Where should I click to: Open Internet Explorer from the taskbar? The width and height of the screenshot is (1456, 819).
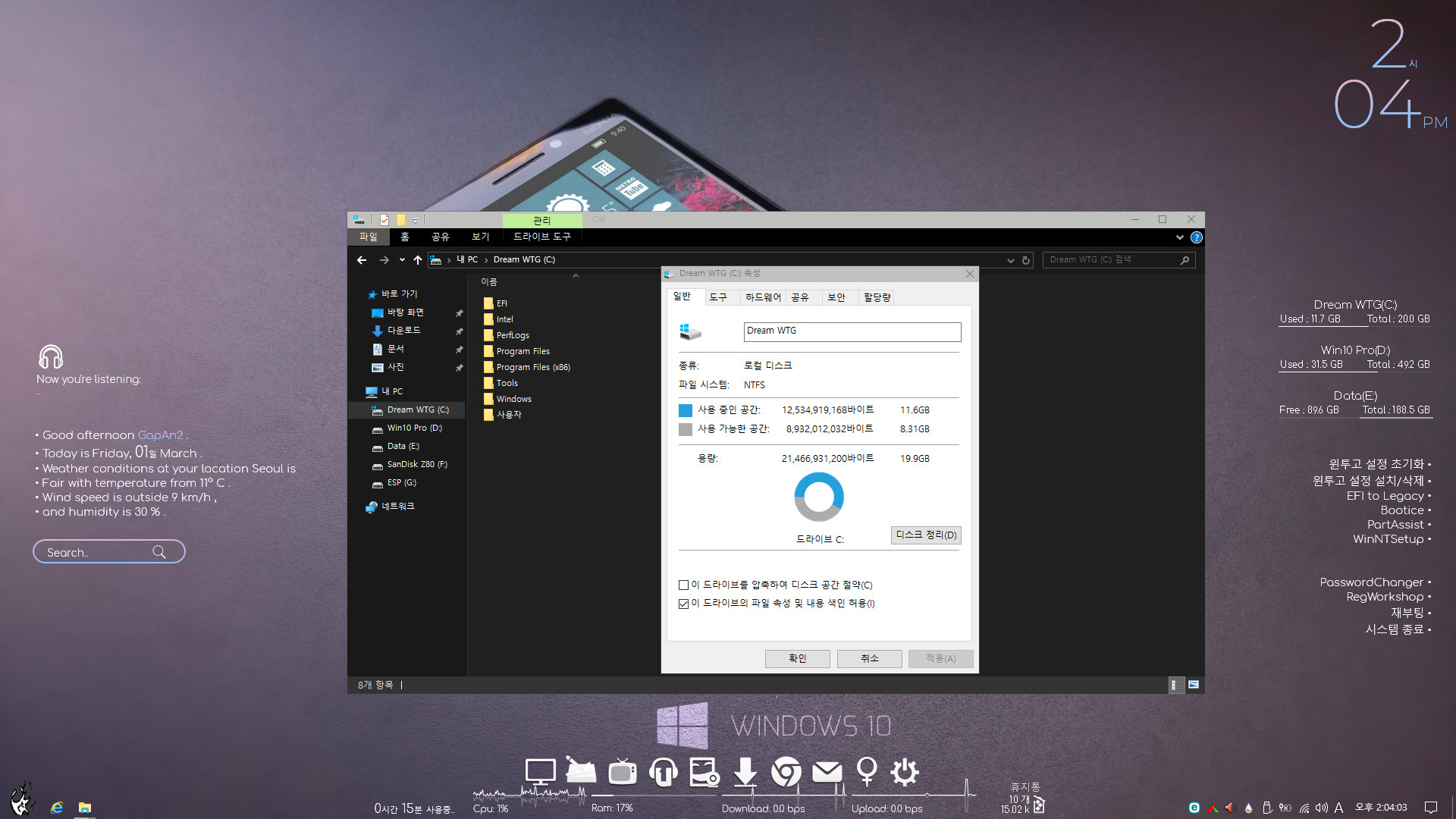tap(57, 808)
